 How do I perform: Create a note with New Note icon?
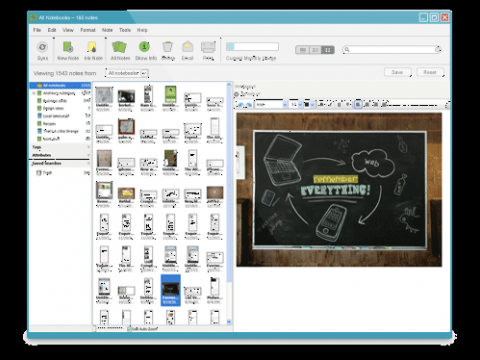[68, 47]
